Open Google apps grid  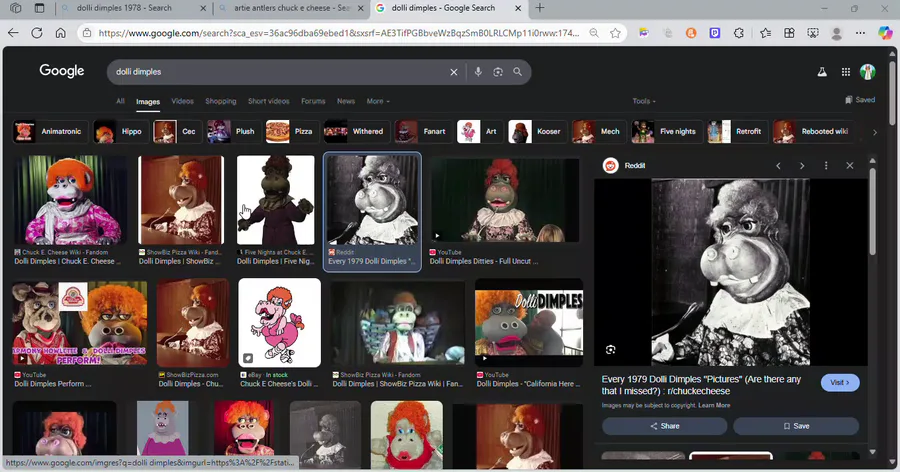click(x=845, y=72)
